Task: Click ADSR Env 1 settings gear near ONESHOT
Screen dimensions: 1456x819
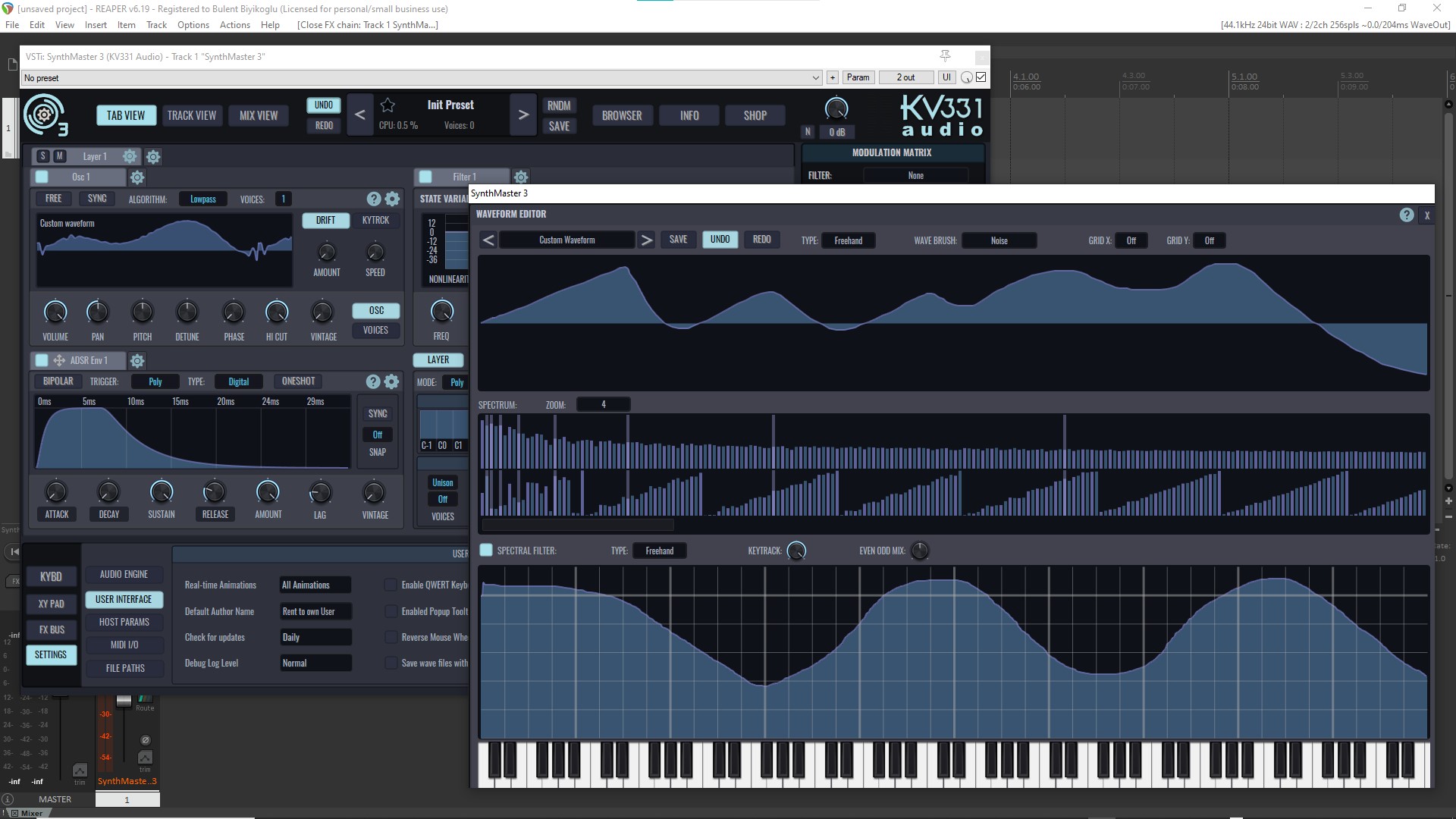Action: (391, 381)
